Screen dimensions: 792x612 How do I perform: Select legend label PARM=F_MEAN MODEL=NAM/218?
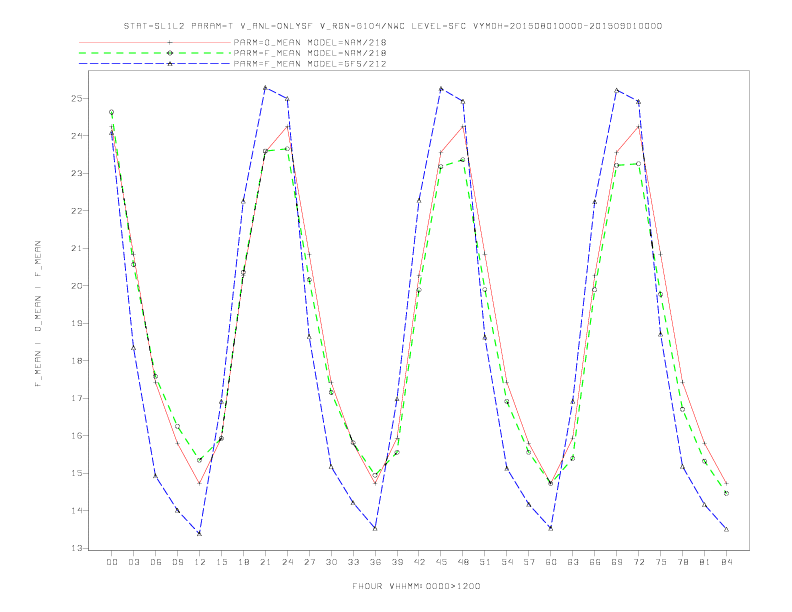coord(310,53)
